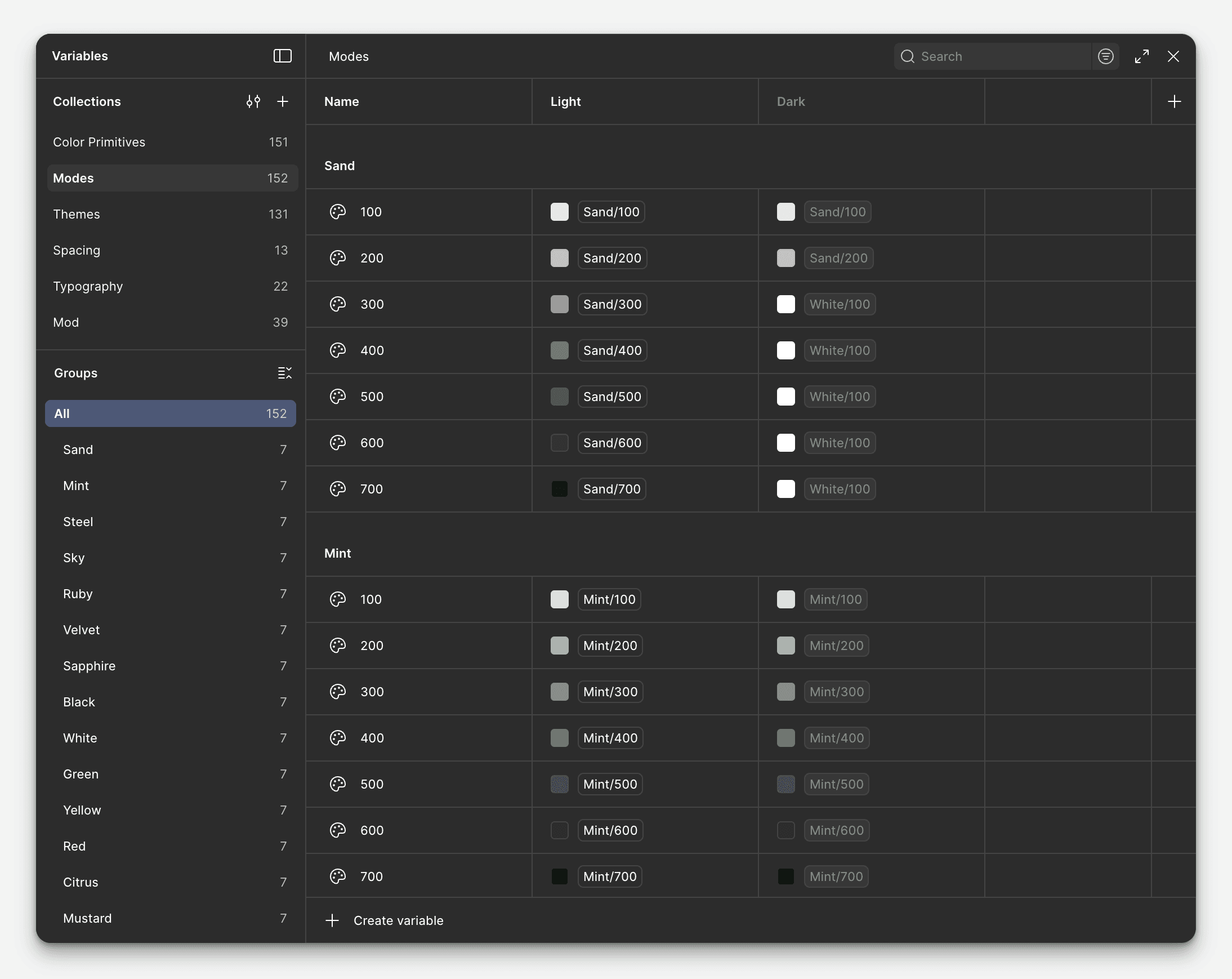Click the White/100 chip in Sand 500 row
Screen dimensions: 1232x979
[839, 397]
